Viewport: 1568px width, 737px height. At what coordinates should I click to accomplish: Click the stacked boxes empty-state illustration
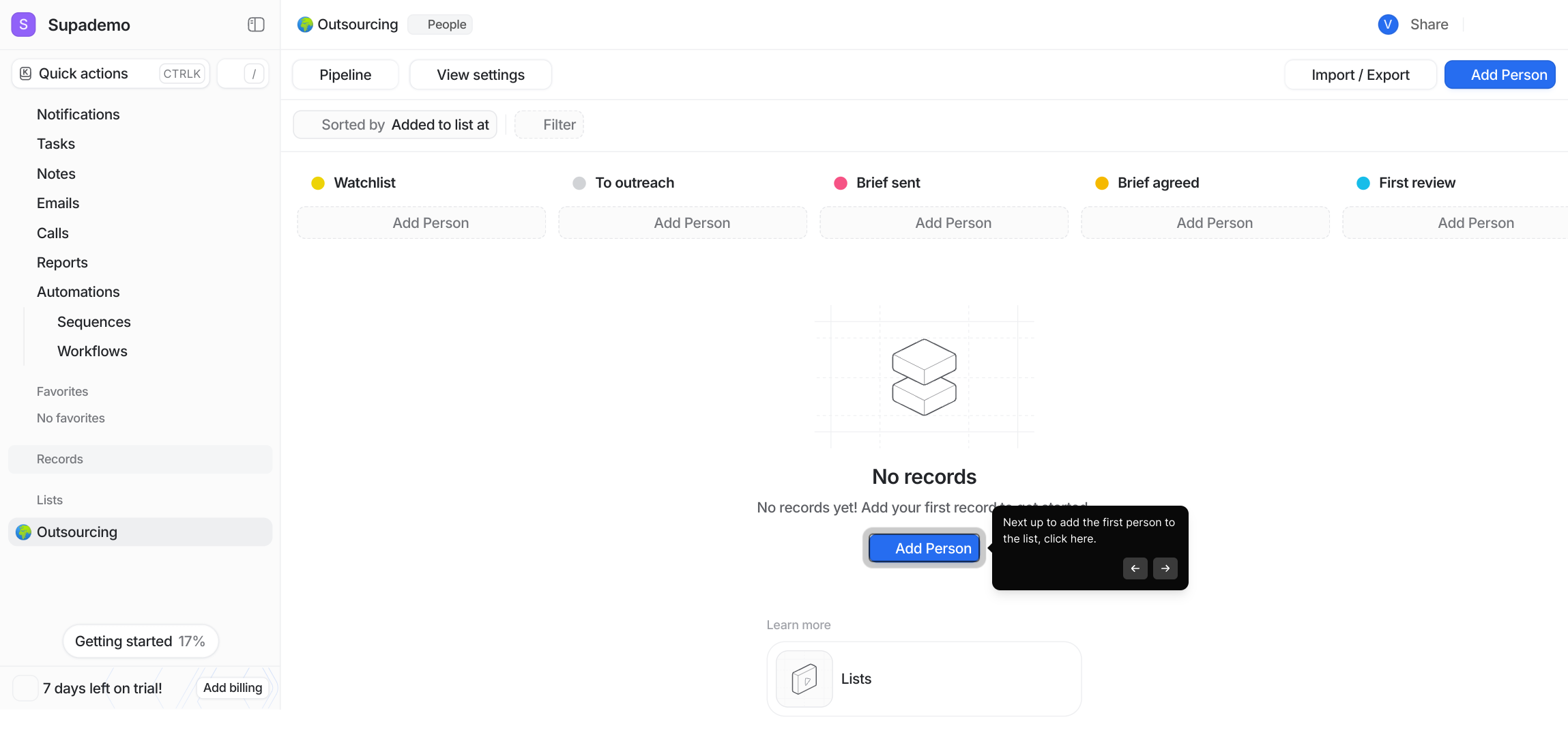click(925, 377)
